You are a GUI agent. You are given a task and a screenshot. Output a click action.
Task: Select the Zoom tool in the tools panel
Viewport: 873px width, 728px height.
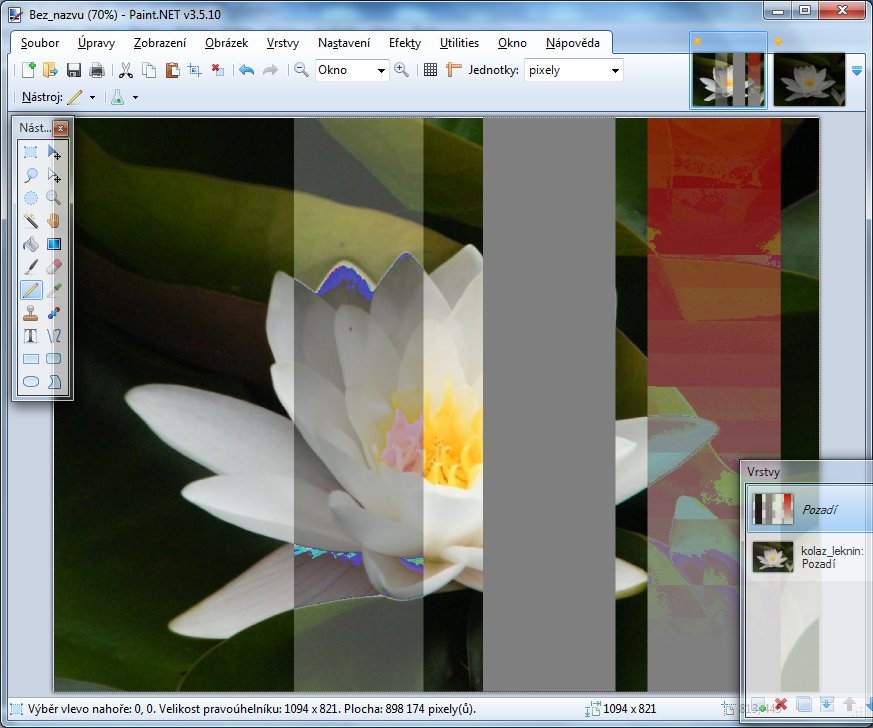point(54,198)
